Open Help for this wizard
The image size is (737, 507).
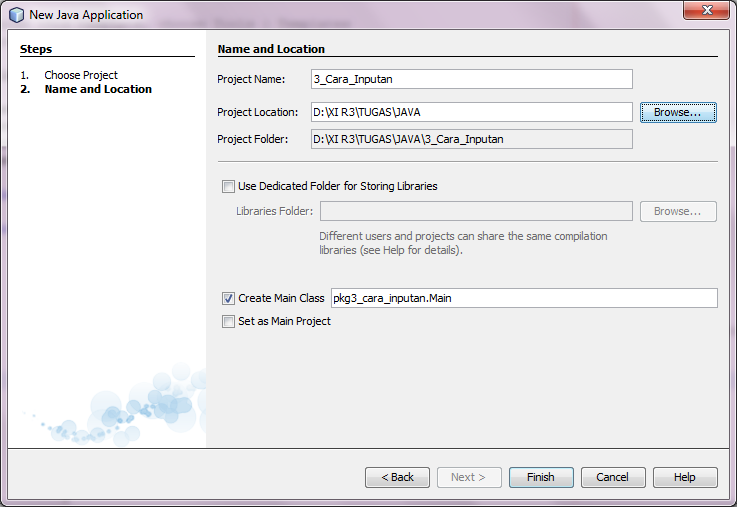685,477
